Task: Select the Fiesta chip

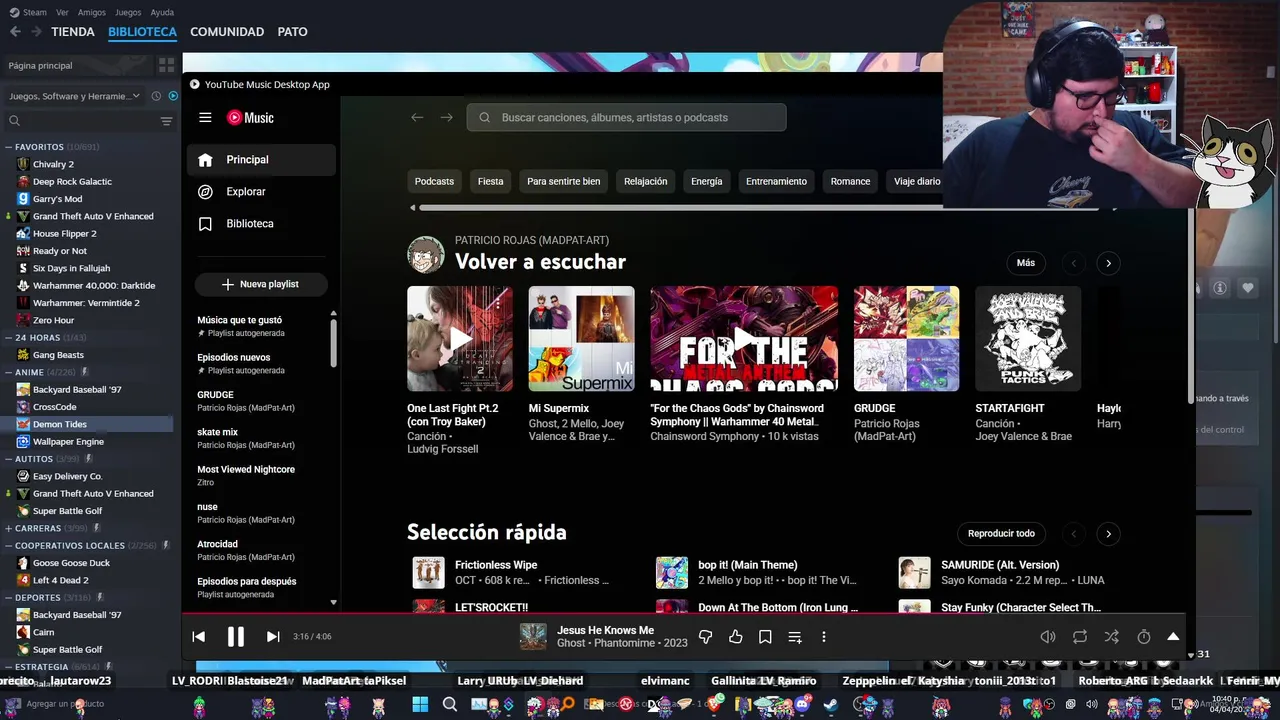Action: point(490,181)
